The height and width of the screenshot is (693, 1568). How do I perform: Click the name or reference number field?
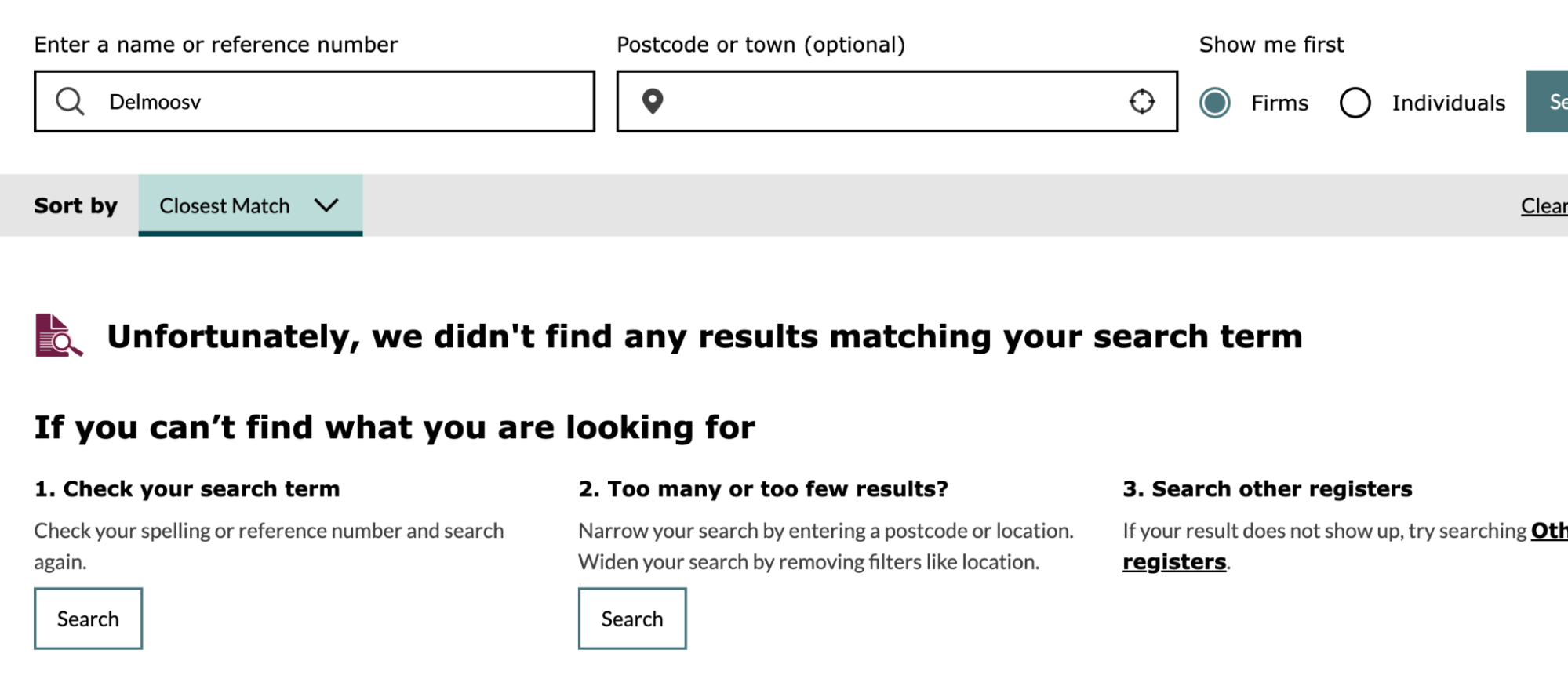pos(315,101)
